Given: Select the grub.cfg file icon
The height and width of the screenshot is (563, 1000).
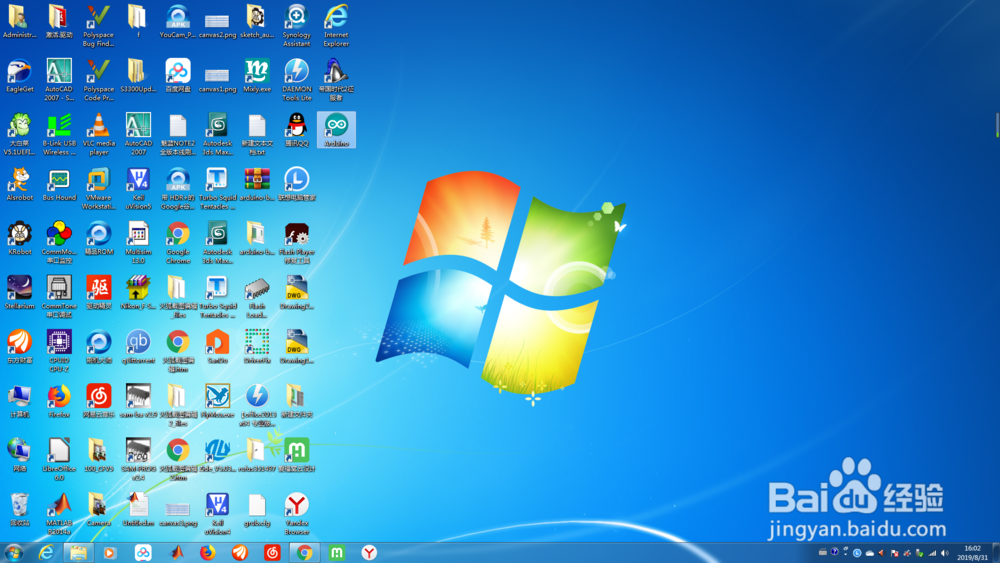Looking at the screenshot, I should click(x=257, y=509).
